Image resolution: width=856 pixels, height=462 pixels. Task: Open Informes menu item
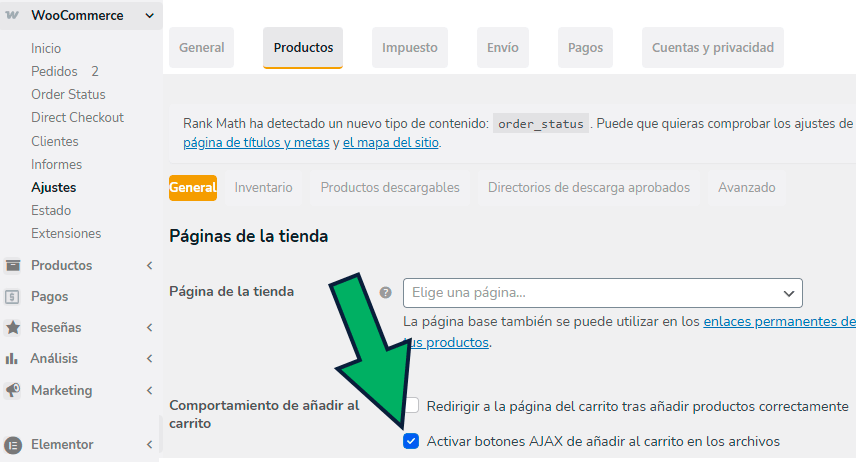click(x=56, y=164)
